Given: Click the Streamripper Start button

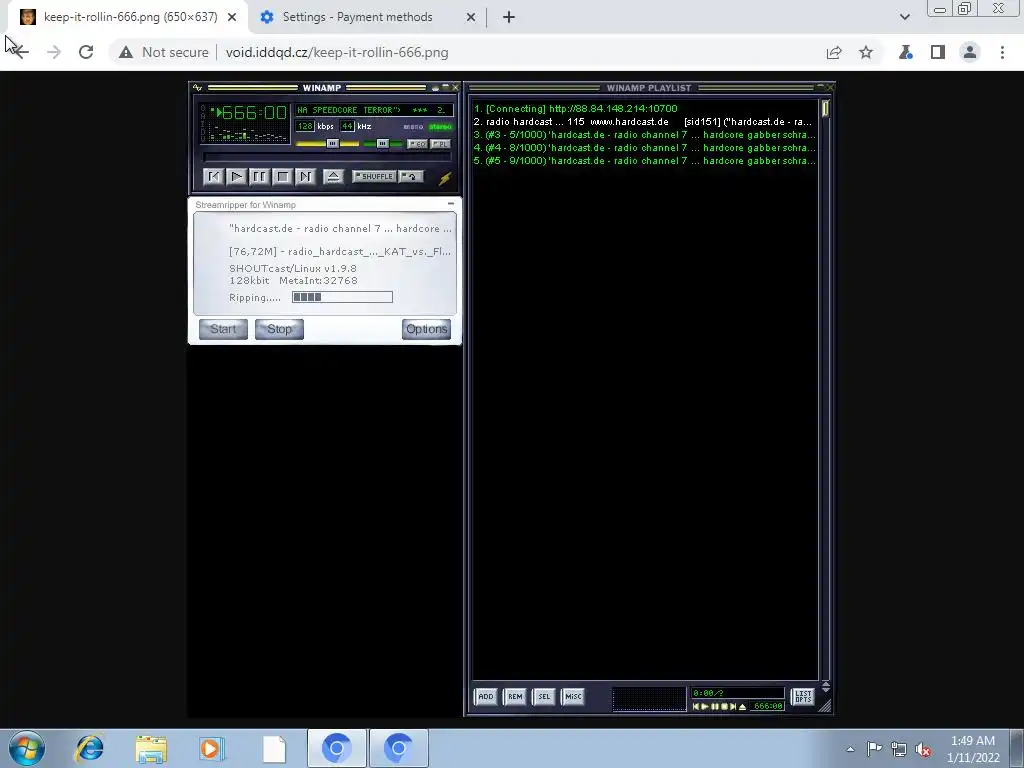Looking at the screenshot, I should click(x=223, y=329).
